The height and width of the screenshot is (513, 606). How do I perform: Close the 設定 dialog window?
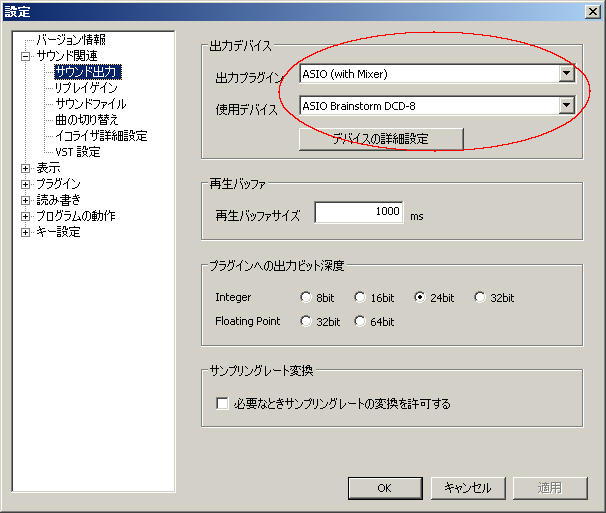click(x=592, y=12)
